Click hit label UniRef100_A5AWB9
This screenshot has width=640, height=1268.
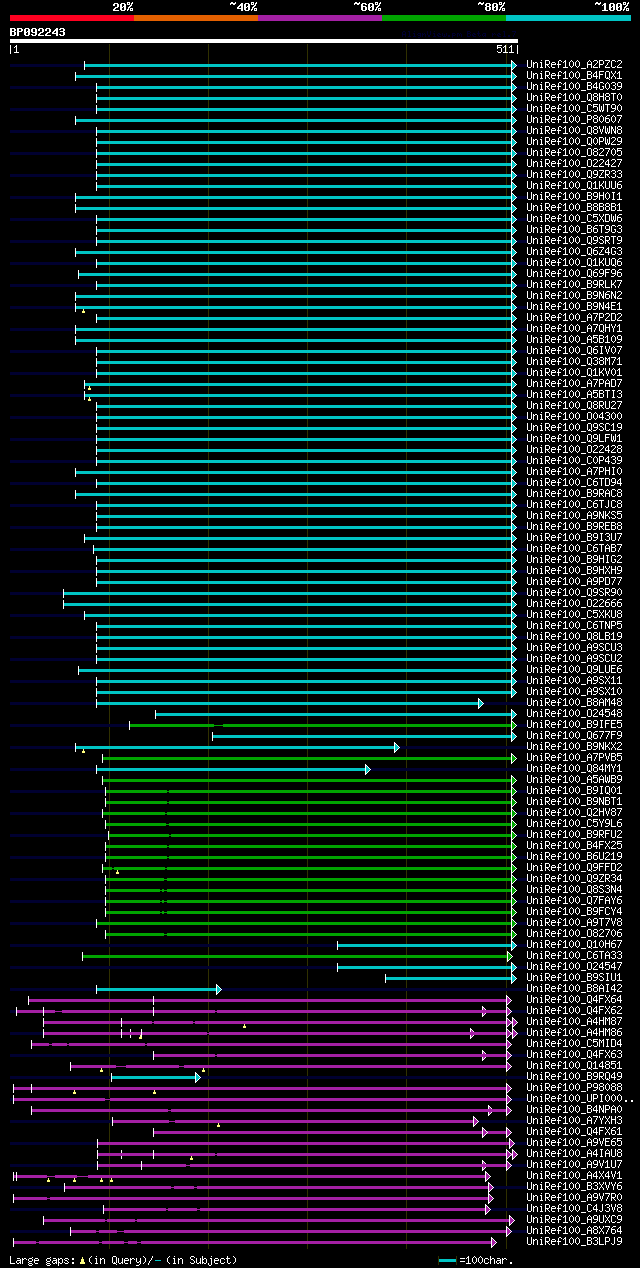click(574, 779)
